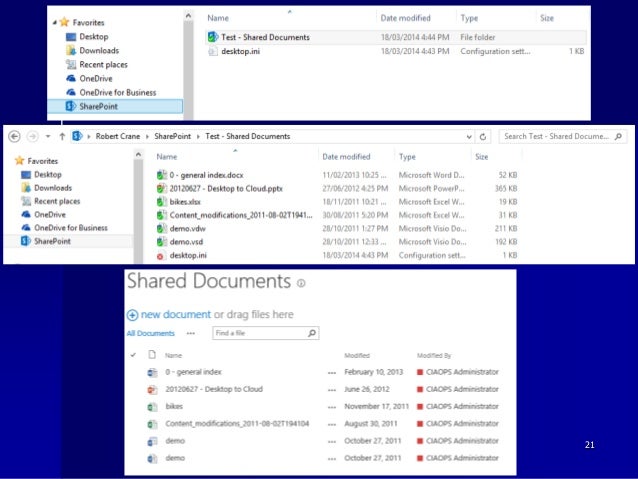Sort SharePoint list by Modified
Image resolution: width=638 pixels, height=479 pixels.
click(x=357, y=355)
